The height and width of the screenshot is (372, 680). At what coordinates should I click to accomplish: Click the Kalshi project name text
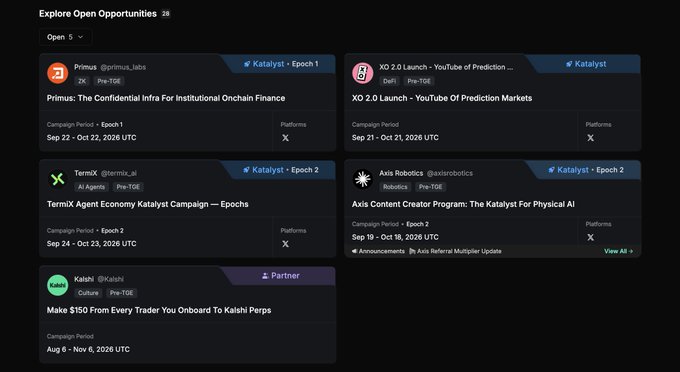tap(84, 279)
